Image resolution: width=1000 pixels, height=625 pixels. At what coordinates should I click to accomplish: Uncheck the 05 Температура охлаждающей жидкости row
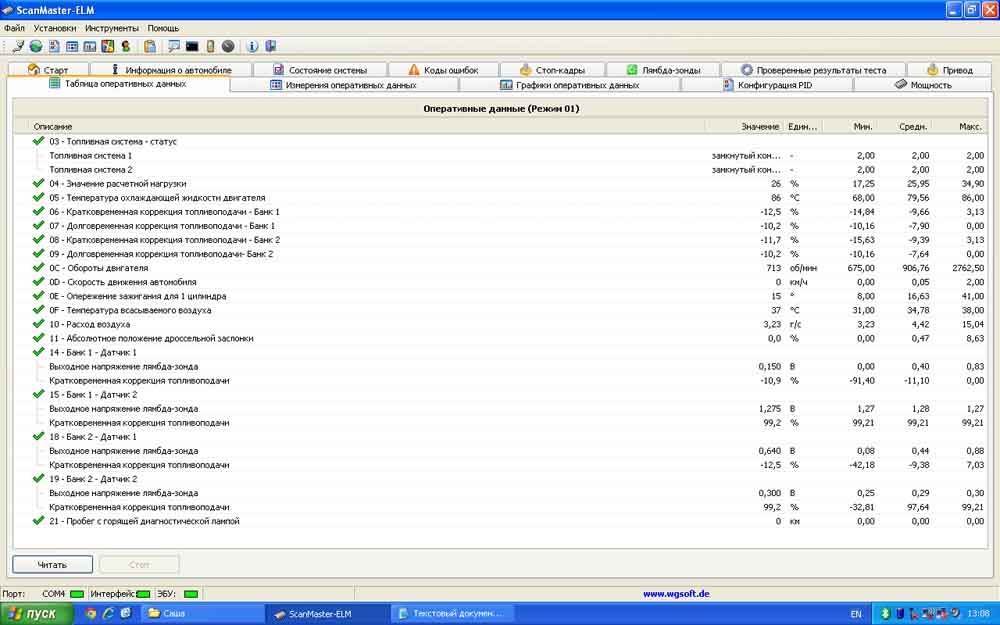(38, 198)
